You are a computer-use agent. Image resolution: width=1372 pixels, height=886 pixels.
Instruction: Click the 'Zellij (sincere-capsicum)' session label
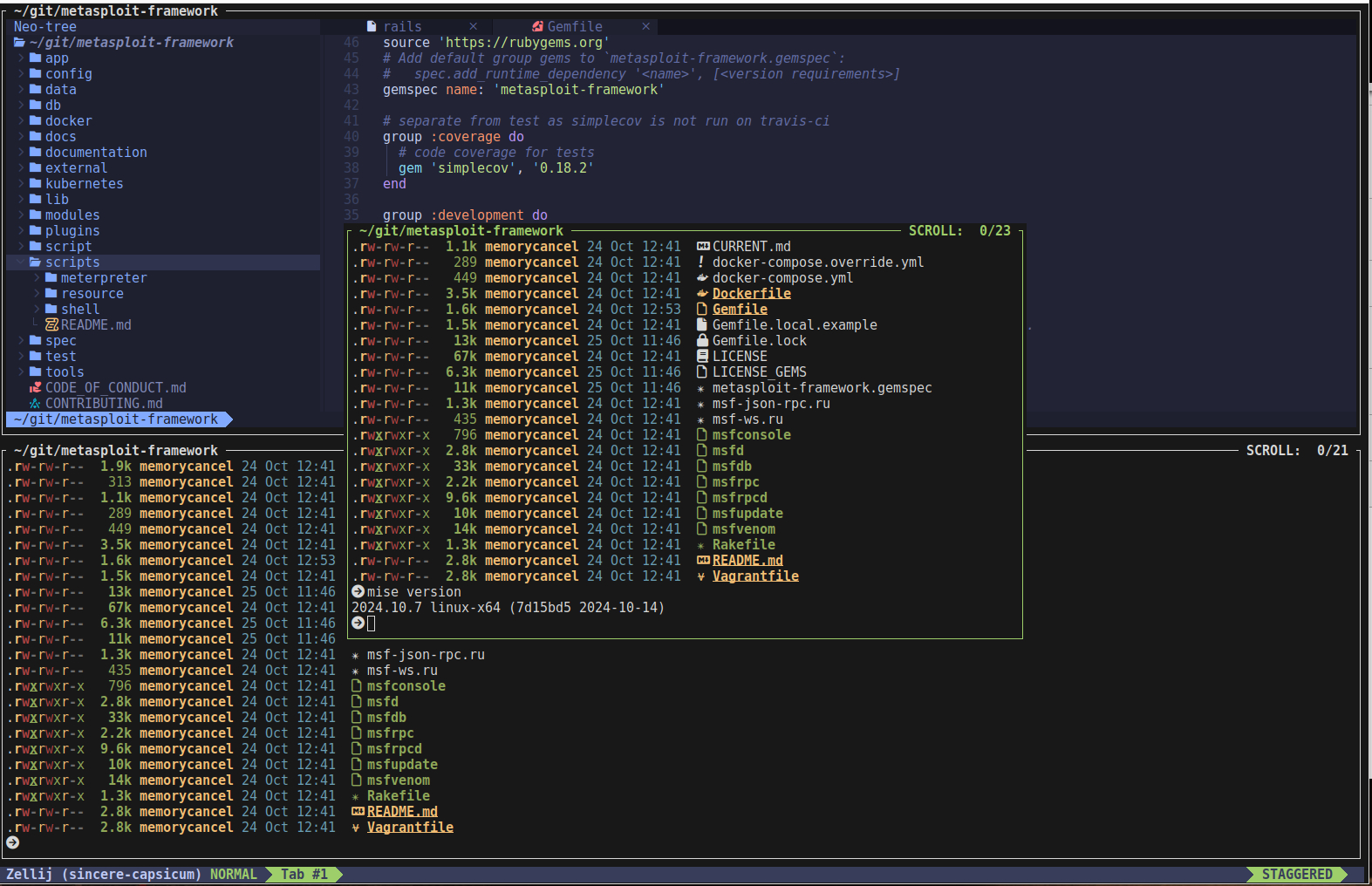pos(104,875)
